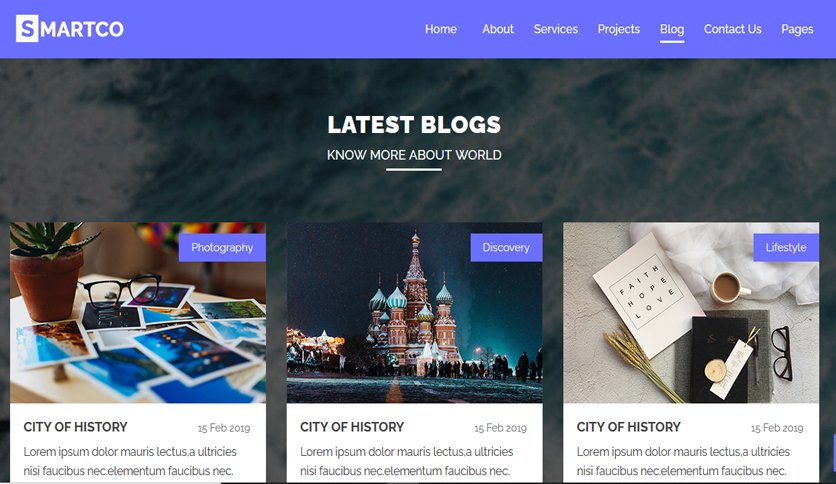Open the Home menu item
The width and height of the screenshot is (836, 484).
[x=441, y=29]
